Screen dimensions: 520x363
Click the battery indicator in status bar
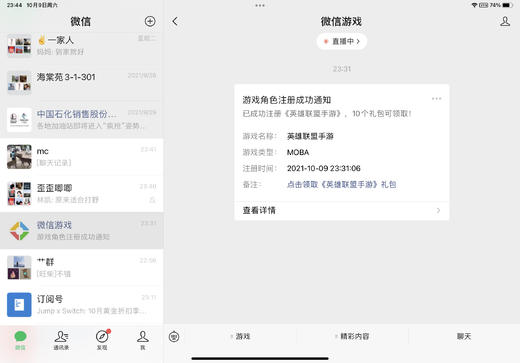507,5
